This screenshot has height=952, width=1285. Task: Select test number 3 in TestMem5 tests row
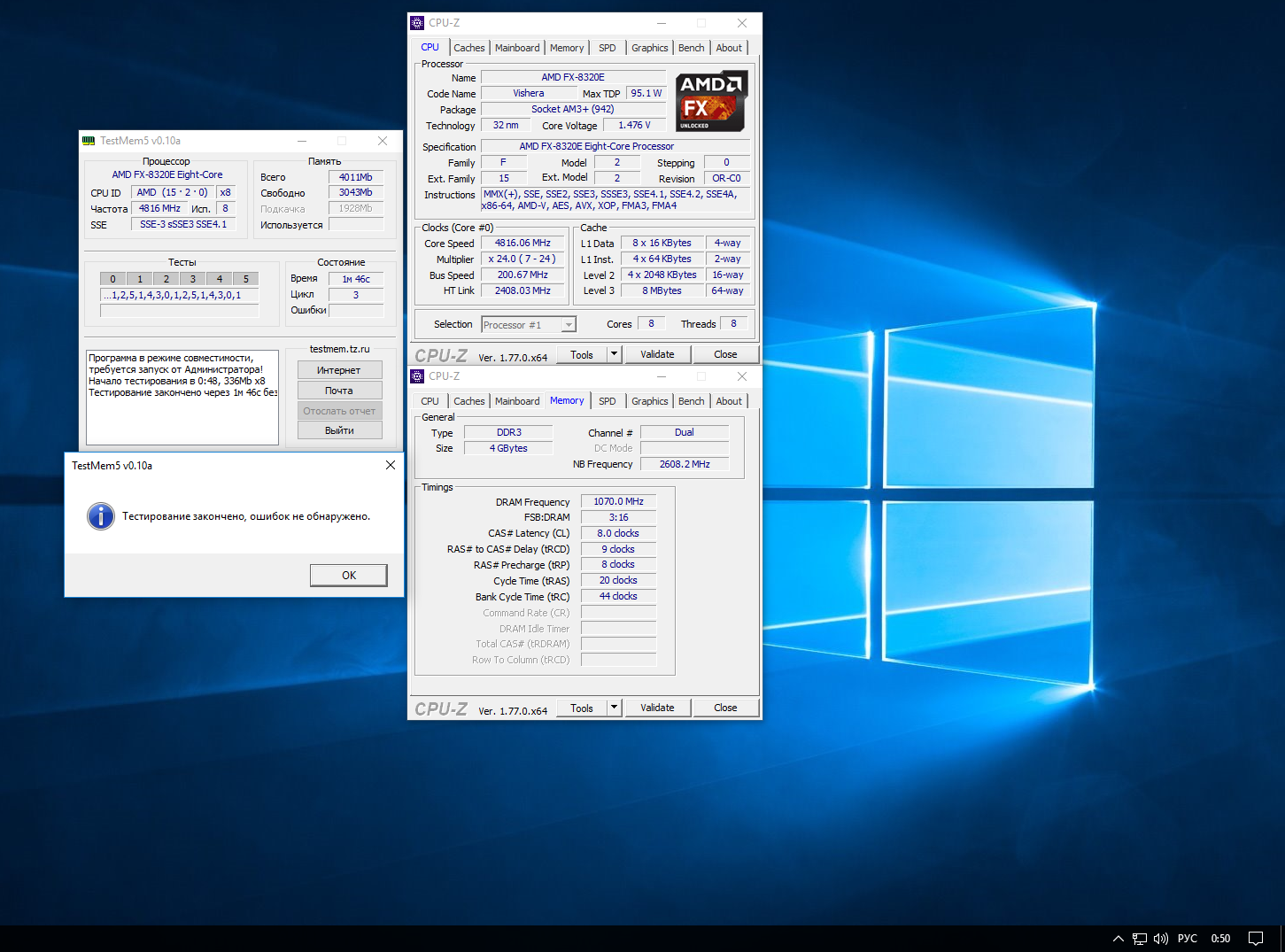click(x=193, y=279)
